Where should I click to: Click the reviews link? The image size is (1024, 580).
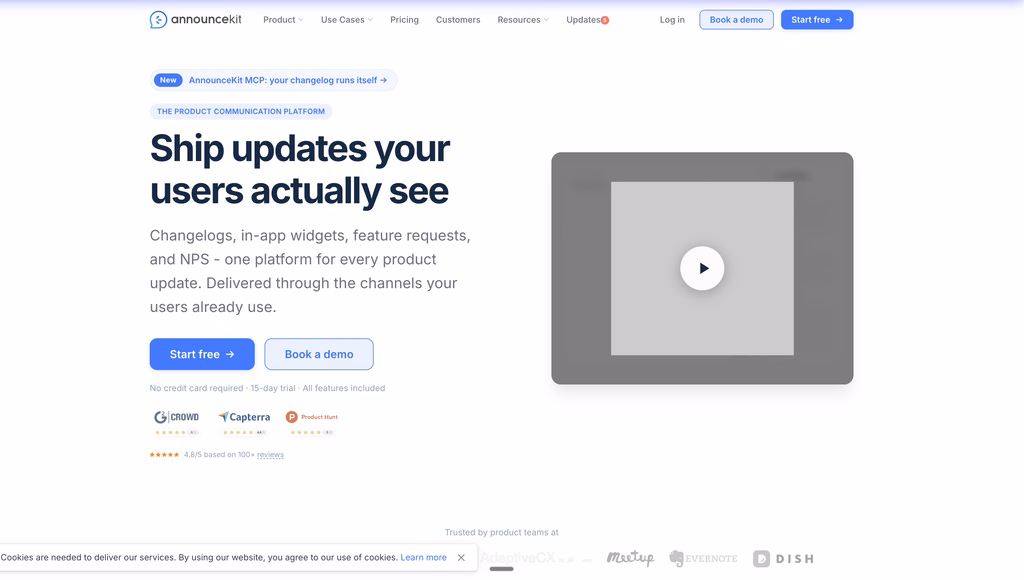click(270, 455)
